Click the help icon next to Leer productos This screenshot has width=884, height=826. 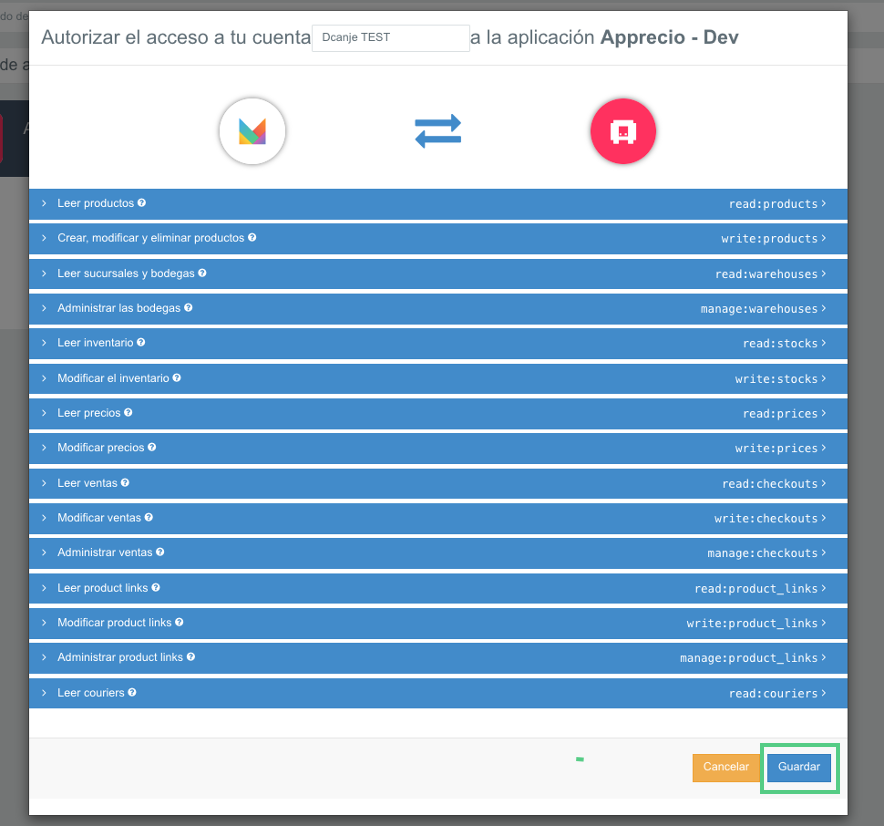click(142, 202)
